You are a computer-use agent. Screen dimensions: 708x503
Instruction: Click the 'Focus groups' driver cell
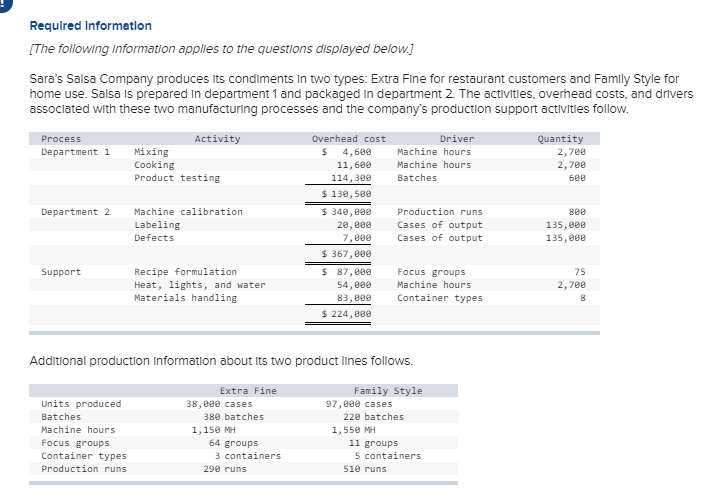tap(431, 272)
